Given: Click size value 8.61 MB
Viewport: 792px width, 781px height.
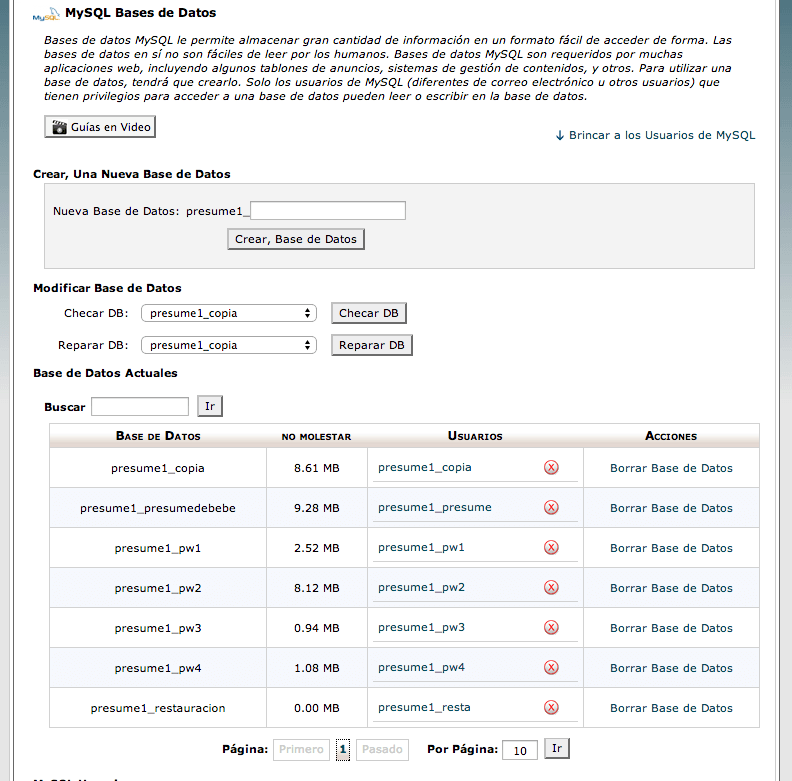Looking at the screenshot, I should coord(317,468).
